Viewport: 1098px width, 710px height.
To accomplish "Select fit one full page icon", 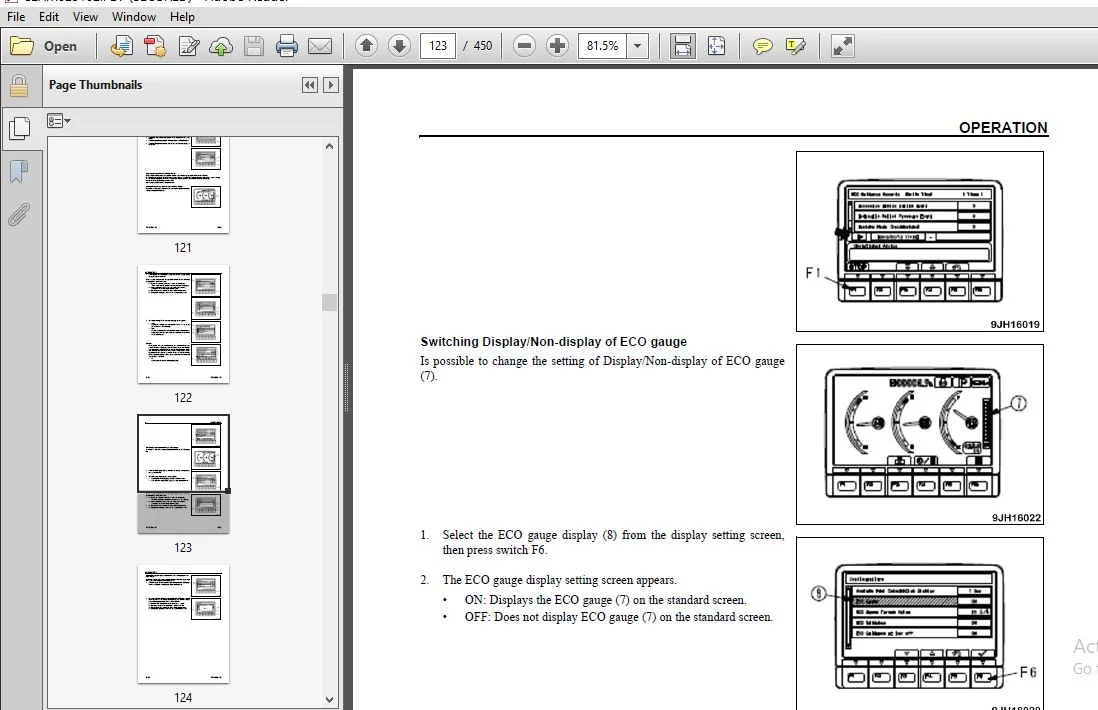I will (x=716, y=46).
